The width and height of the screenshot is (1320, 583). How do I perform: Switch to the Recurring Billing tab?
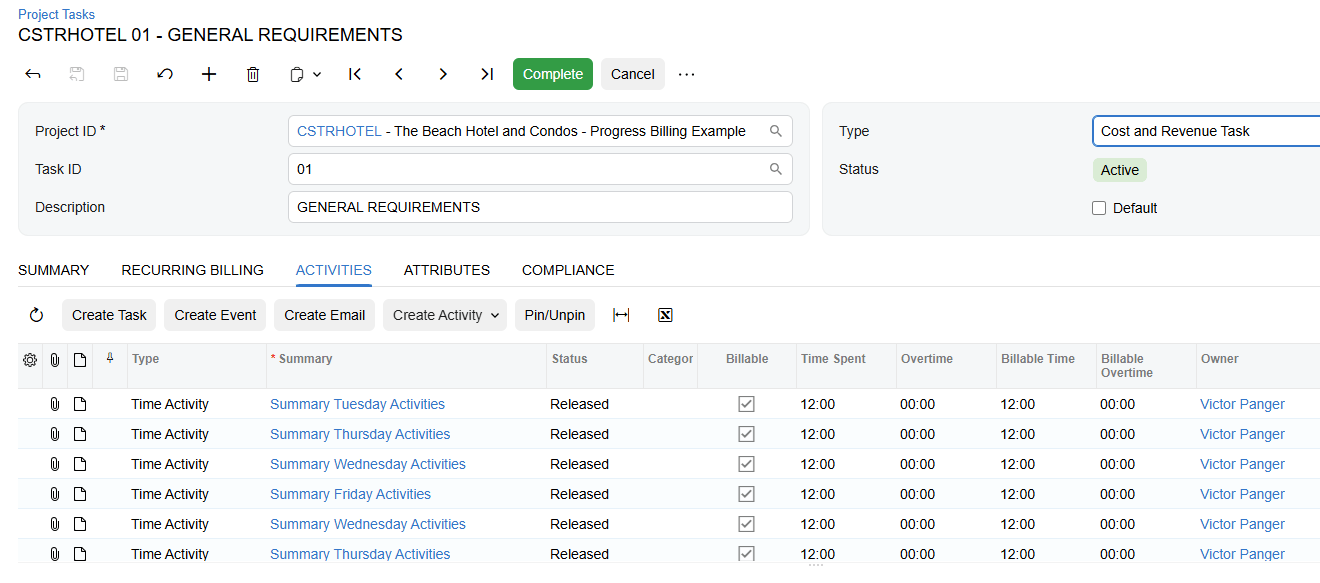click(192, 270)
